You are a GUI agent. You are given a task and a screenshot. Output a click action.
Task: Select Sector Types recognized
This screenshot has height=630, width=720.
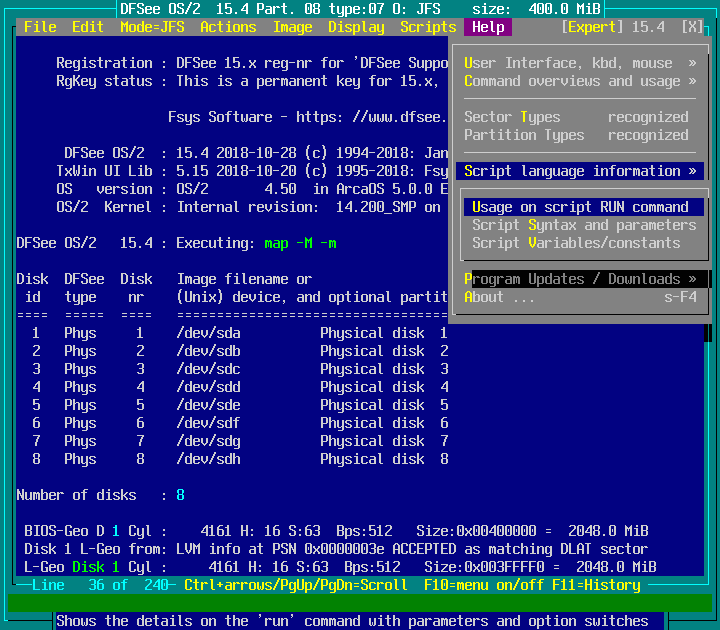point(580,117)
